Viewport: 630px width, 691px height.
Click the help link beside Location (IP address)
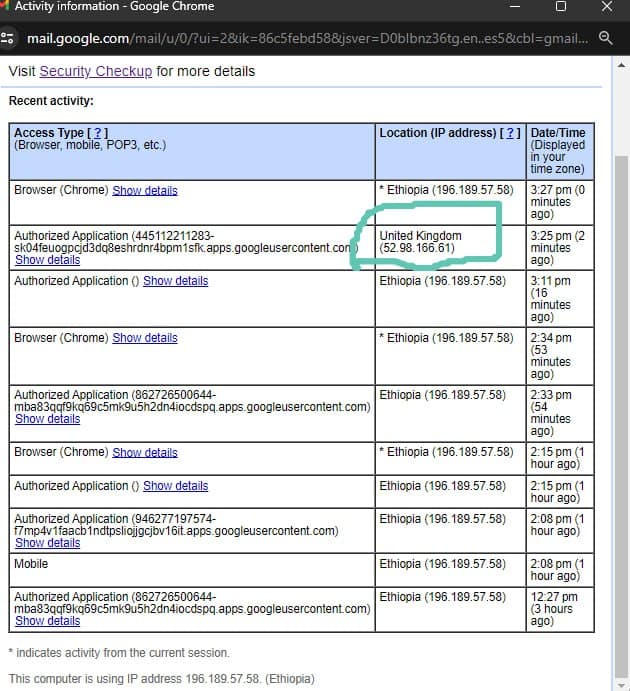(x=510, y=133)
